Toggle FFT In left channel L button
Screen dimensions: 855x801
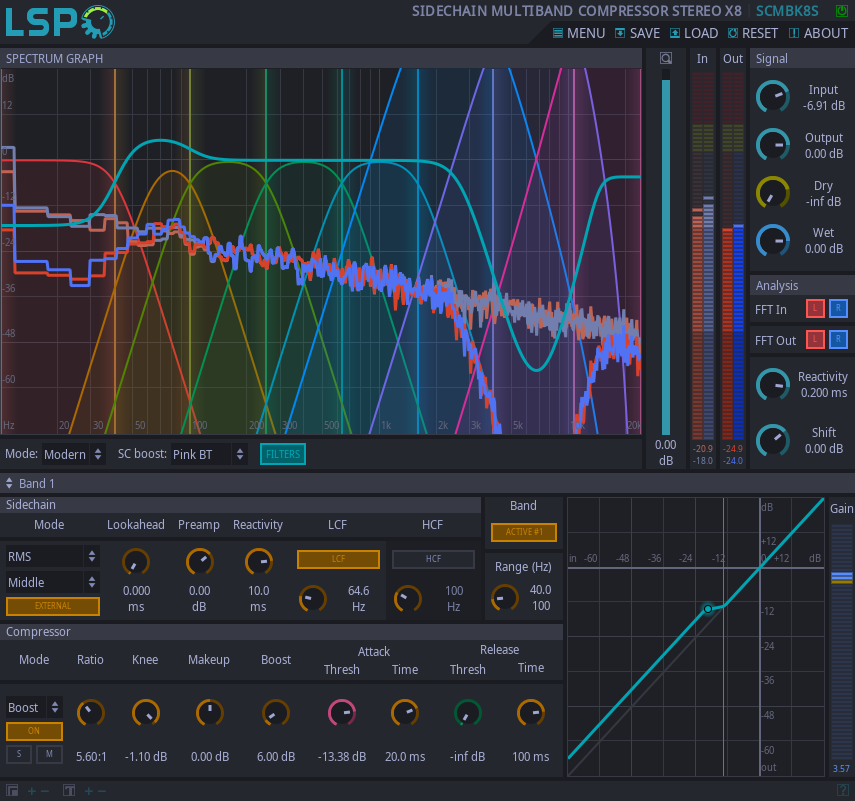pos(815,309)
